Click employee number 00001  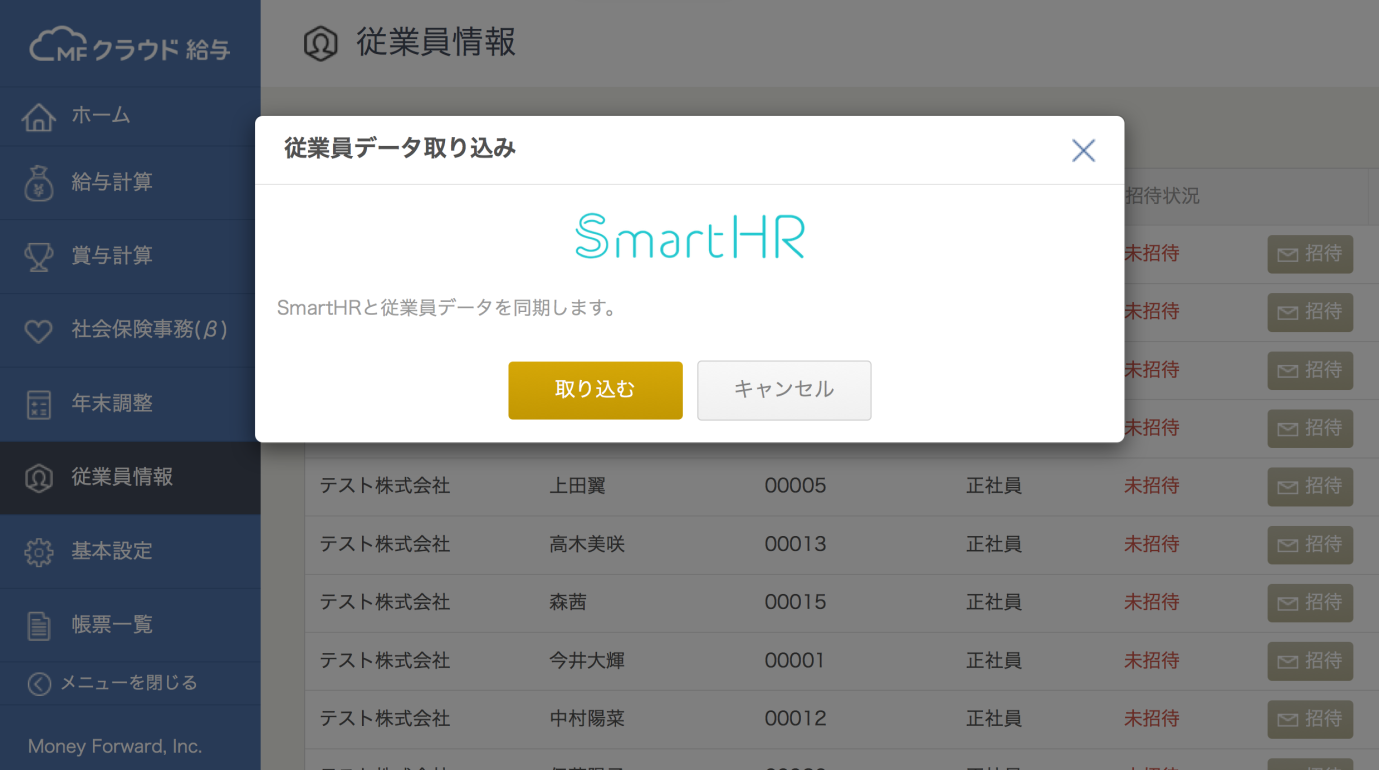pos(796,661)
